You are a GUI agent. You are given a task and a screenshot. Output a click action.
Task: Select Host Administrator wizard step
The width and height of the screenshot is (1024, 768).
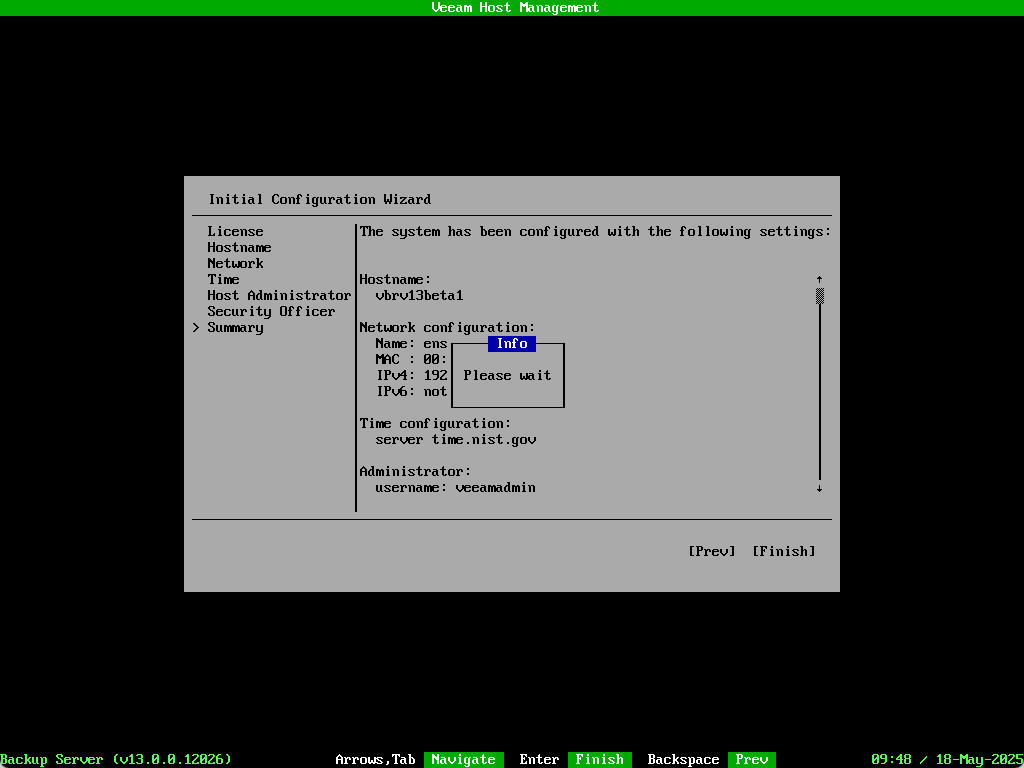pos(279,295)
